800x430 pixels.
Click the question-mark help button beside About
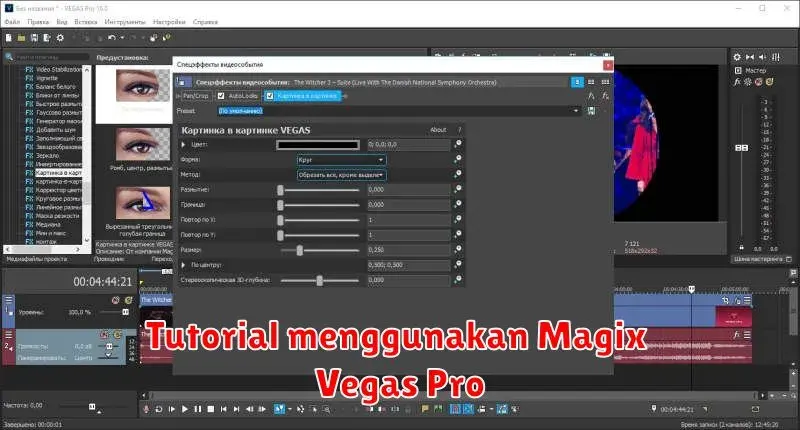coord(459,130)
